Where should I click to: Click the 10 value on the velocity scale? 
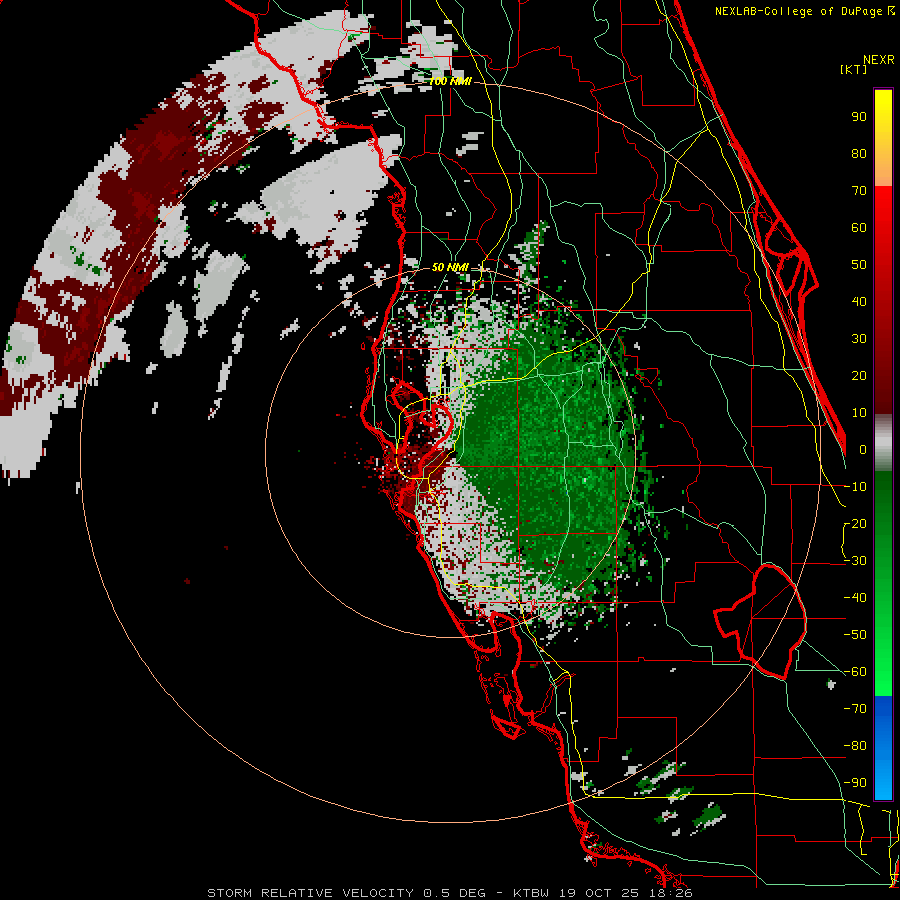click(859, 413)
